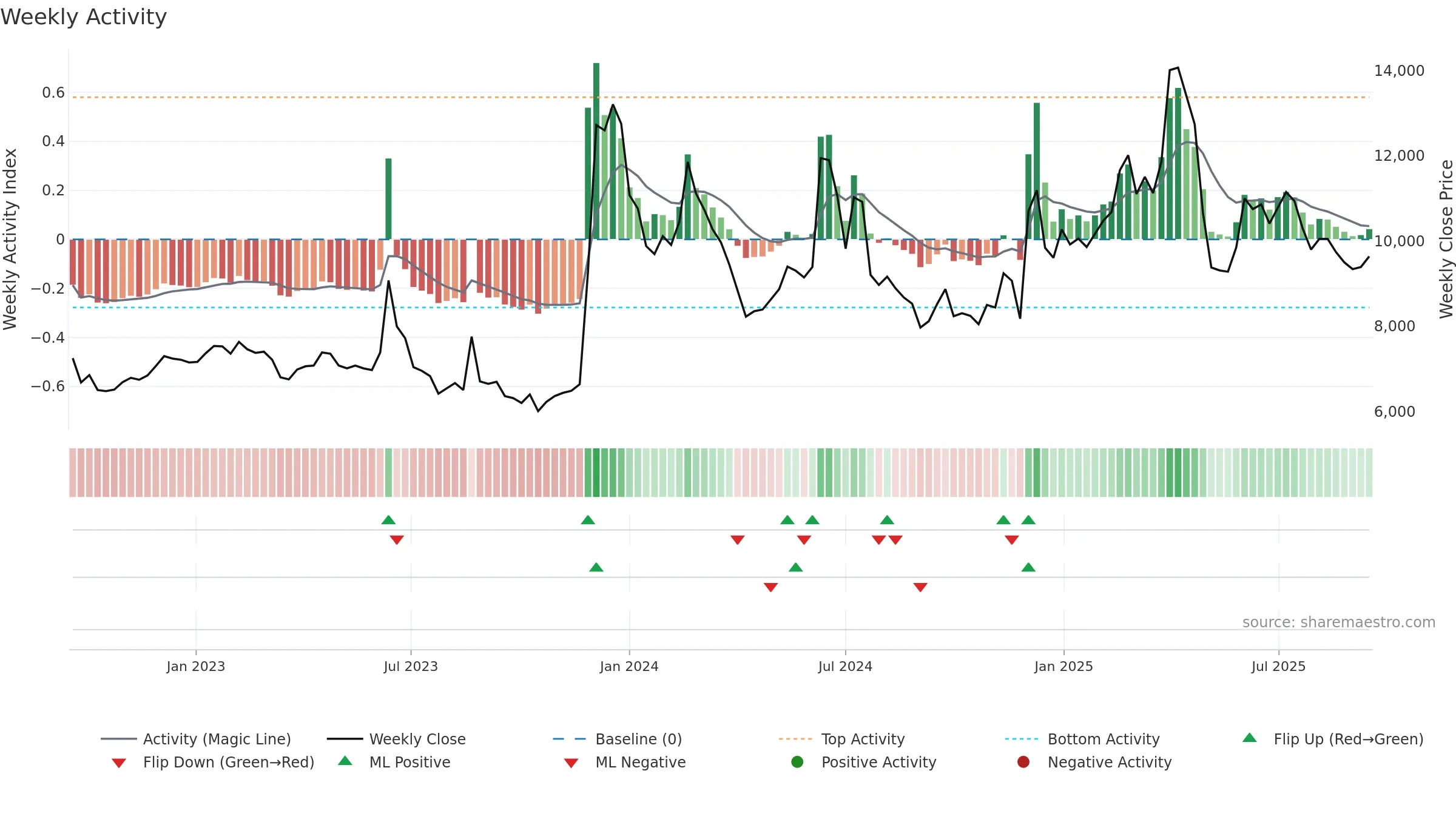Click the Jul 2023 x-axis label
This screenshot has height=819, width=1456.
click(x=411, y=666)
